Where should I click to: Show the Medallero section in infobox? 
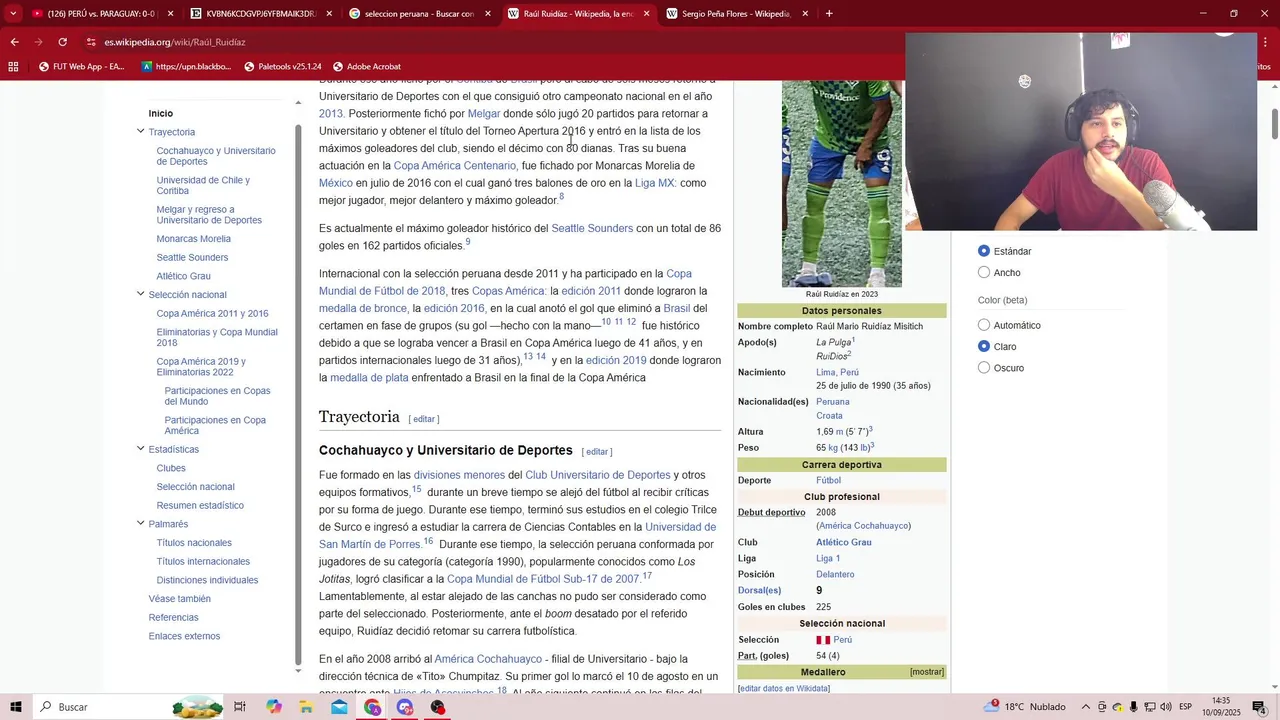[927, 672]
